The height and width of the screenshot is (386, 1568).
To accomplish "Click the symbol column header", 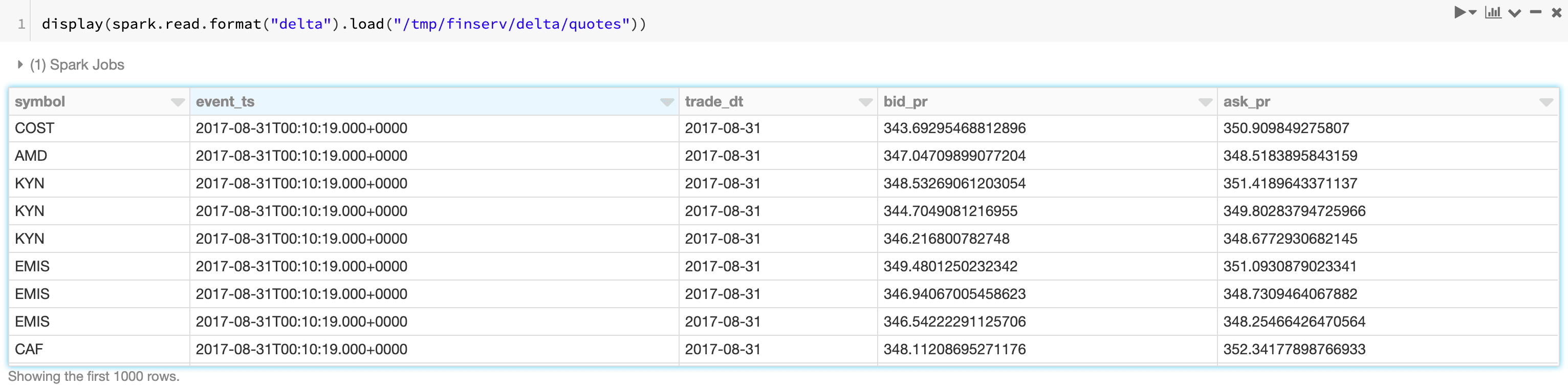I will tap(40, 102).
